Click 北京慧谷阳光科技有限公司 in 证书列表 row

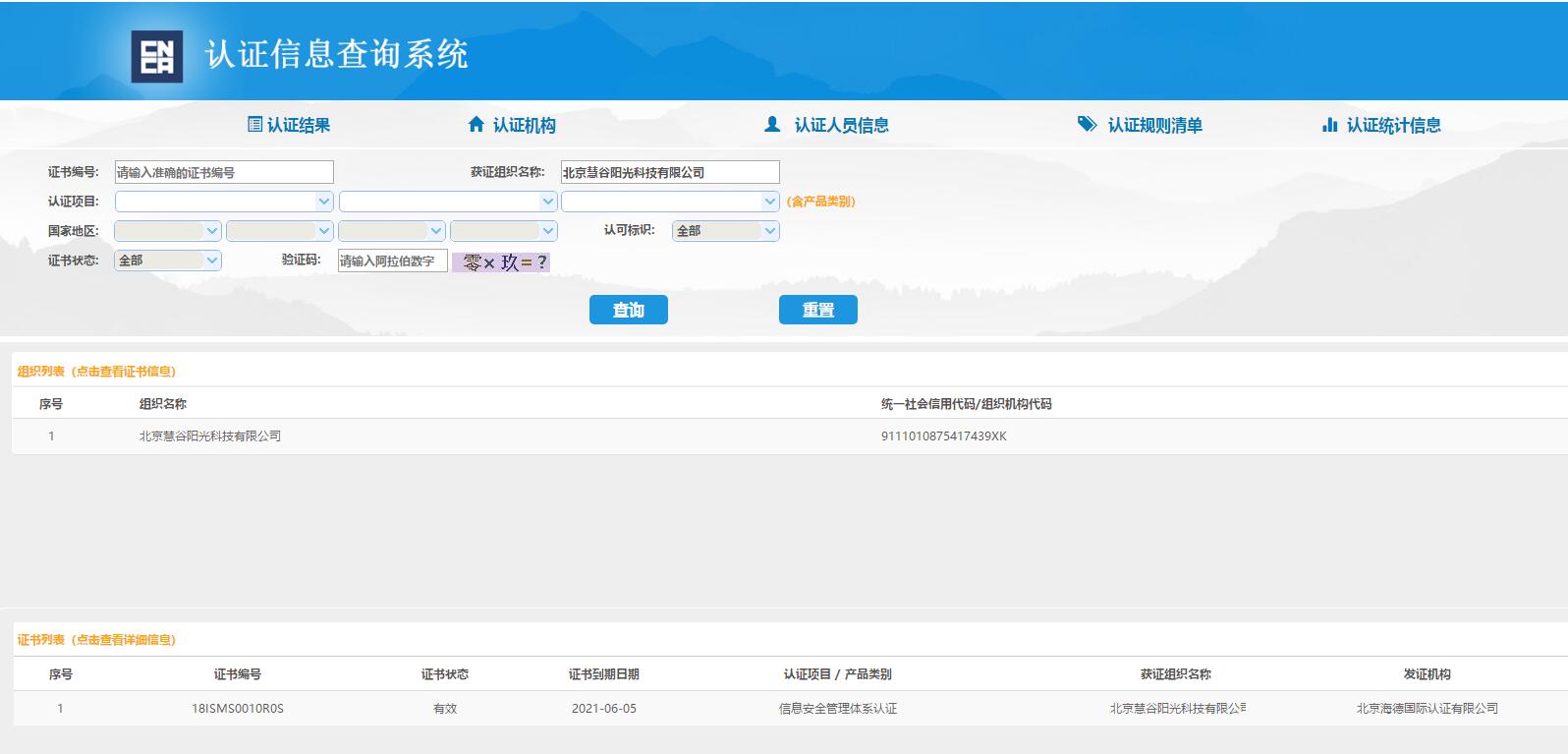pyautogui.click(x=1178, y=709)
